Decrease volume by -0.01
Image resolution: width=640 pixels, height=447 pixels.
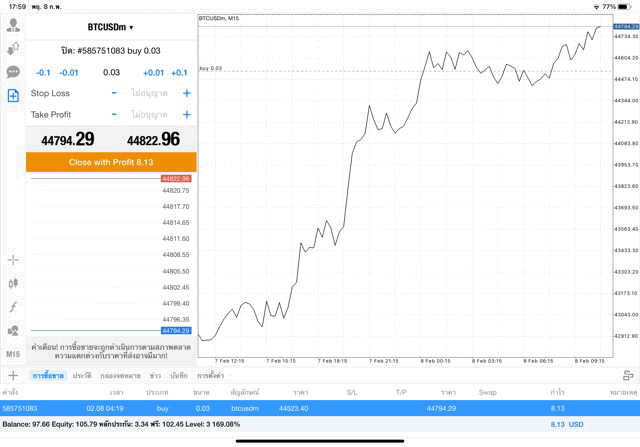point(69,72)
